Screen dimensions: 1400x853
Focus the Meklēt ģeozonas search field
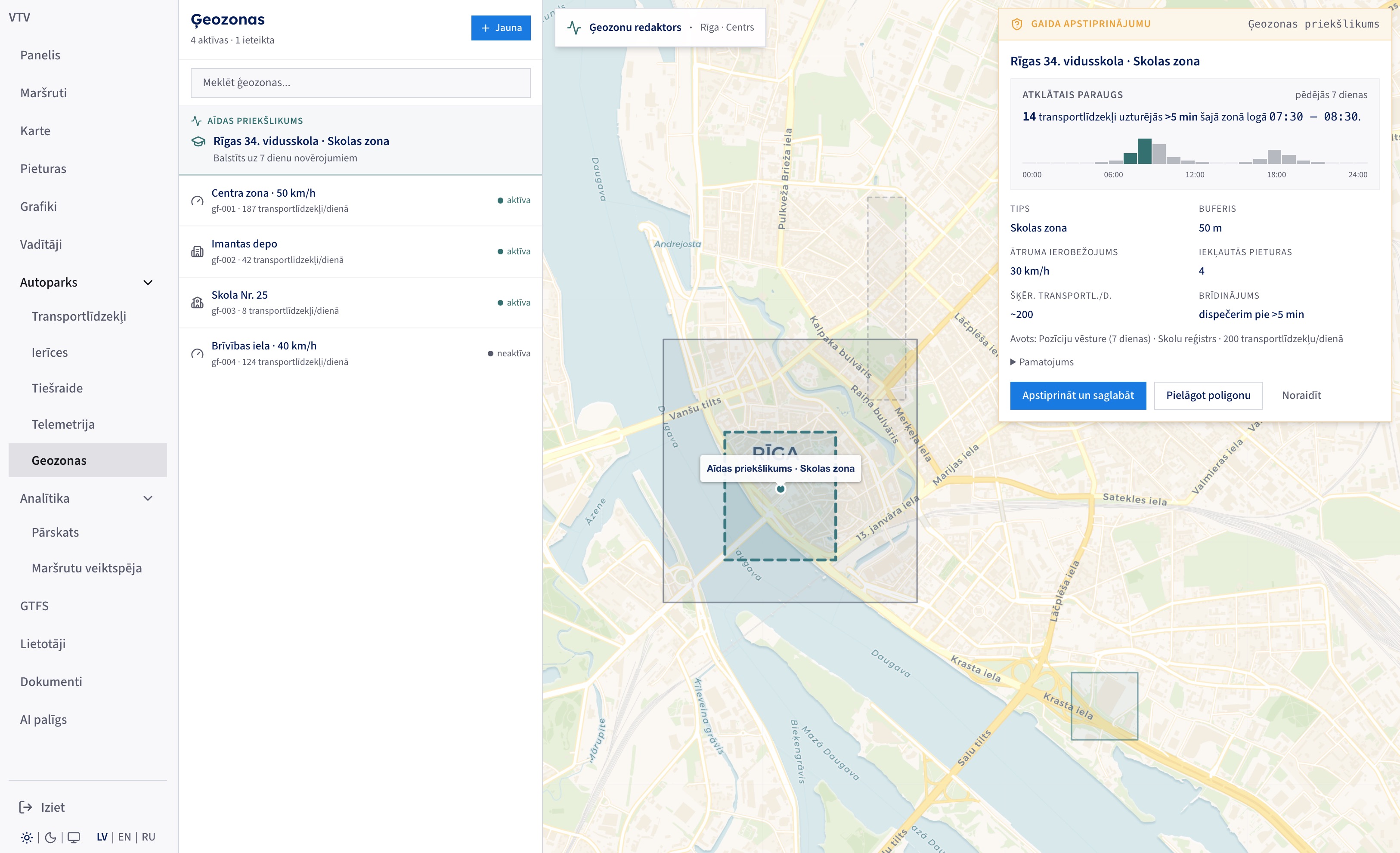tap(360, 83)
